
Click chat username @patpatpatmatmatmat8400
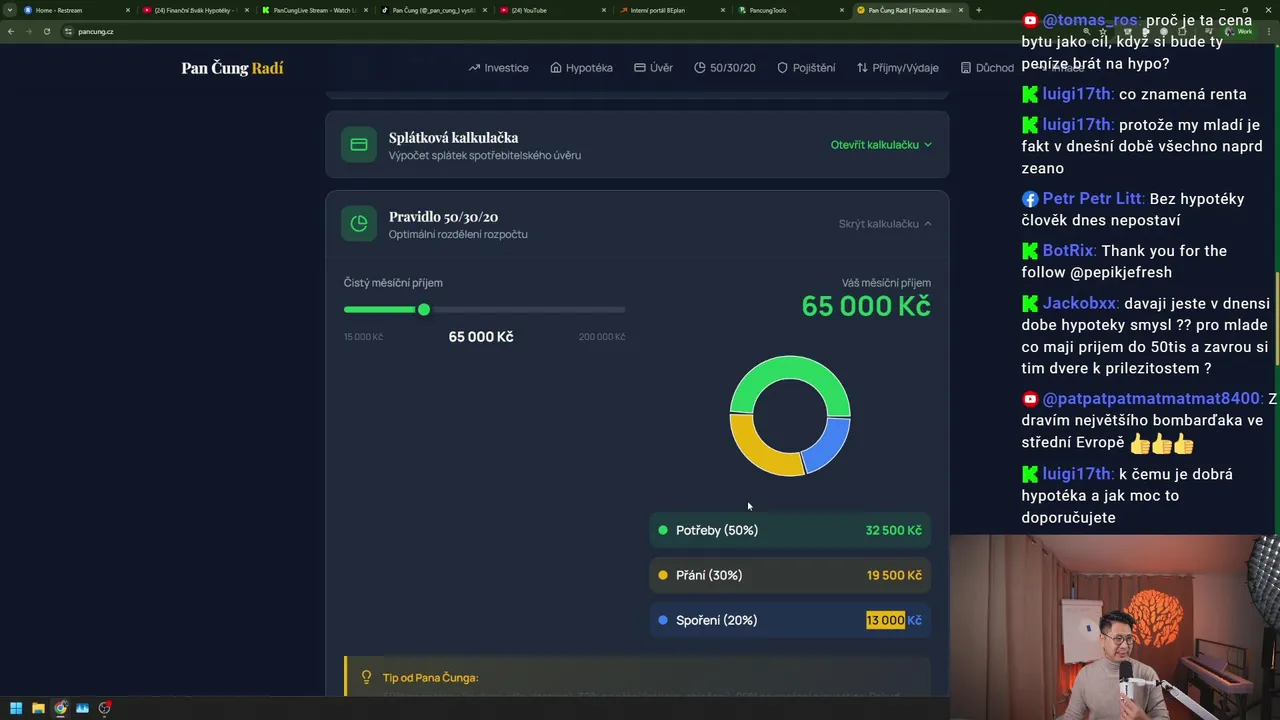(x=1152, y=398)
